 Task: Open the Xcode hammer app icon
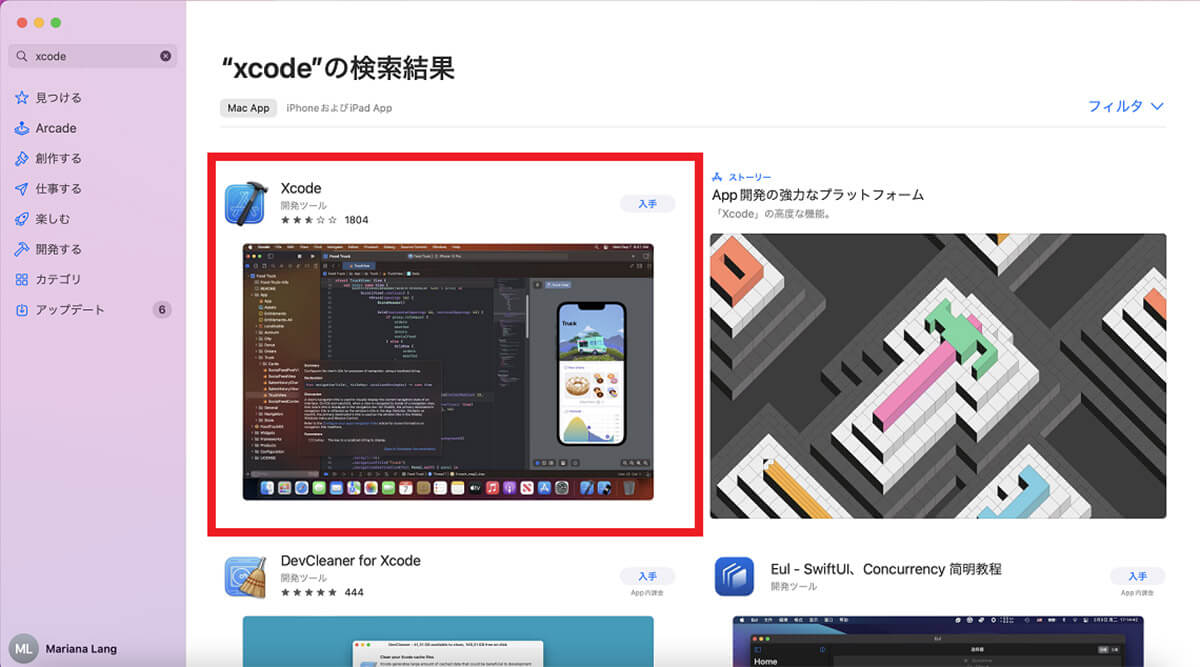(244, 204)
